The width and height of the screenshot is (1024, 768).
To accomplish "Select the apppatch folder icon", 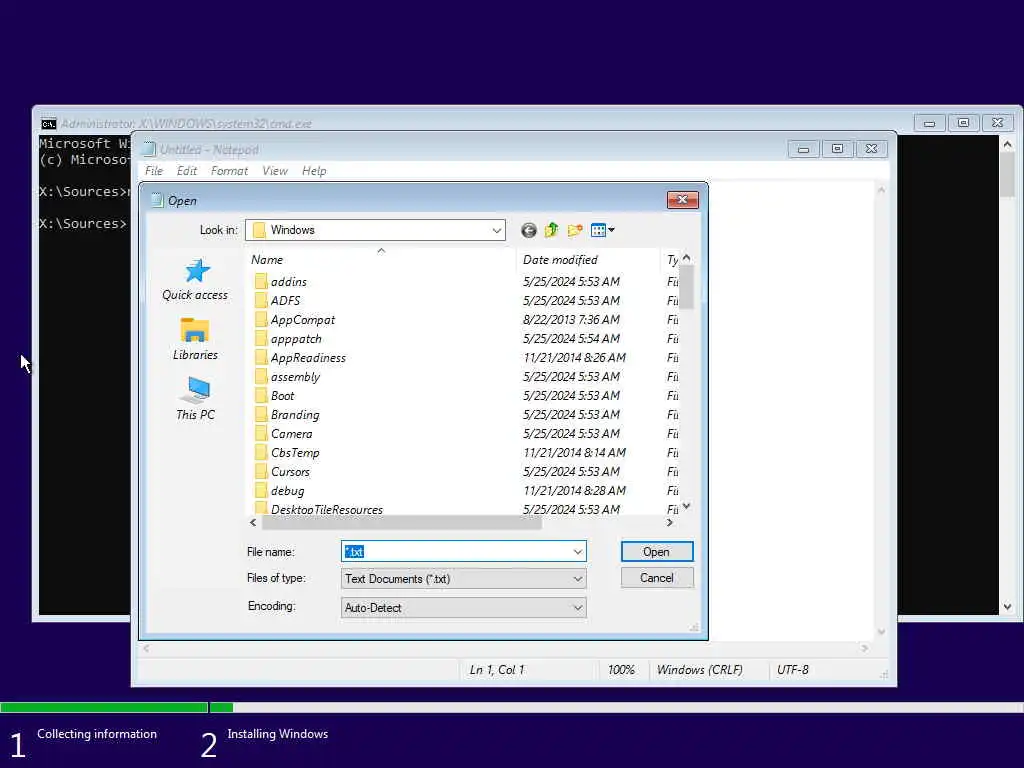I will (x=261, y=338).
